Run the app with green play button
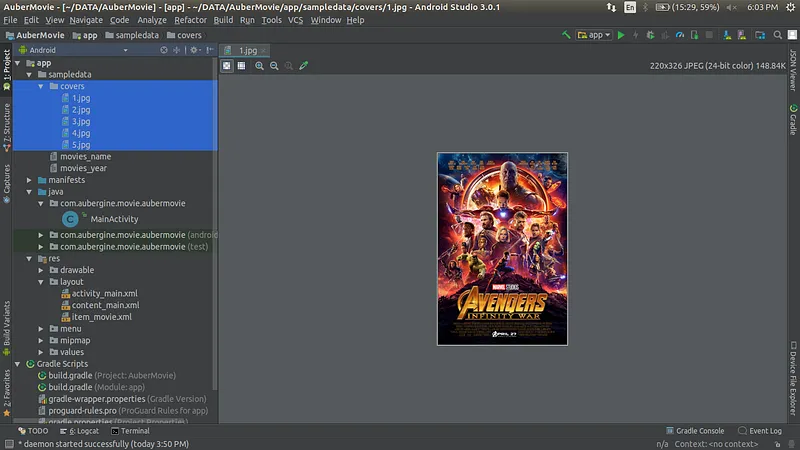Viewport: 800px width, 450px height. (x=621, y=35)
